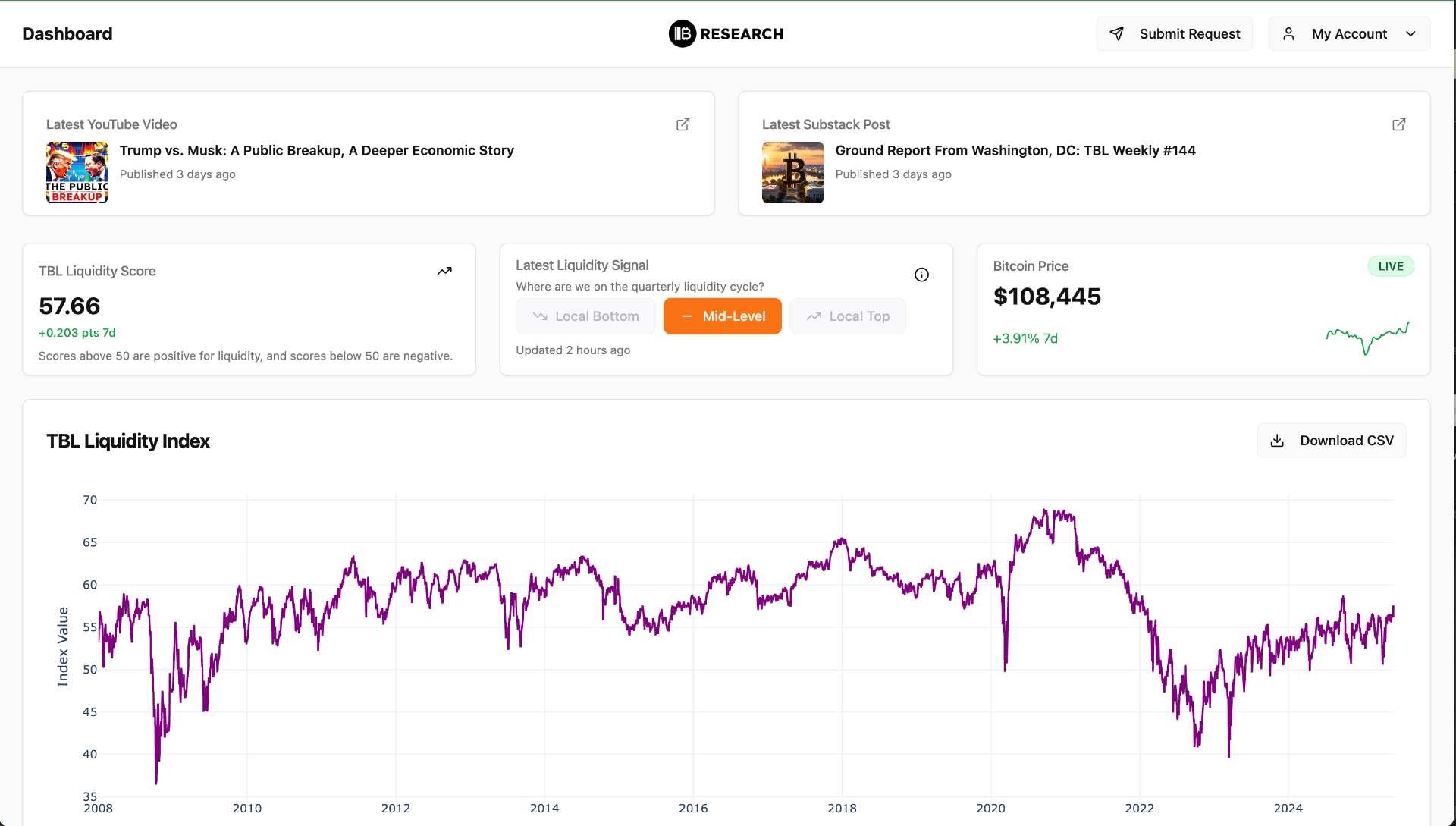The height and width of the screenshot is (826, 1456).
Task: Click the user profile icon
Action: tap(1288, 34)
